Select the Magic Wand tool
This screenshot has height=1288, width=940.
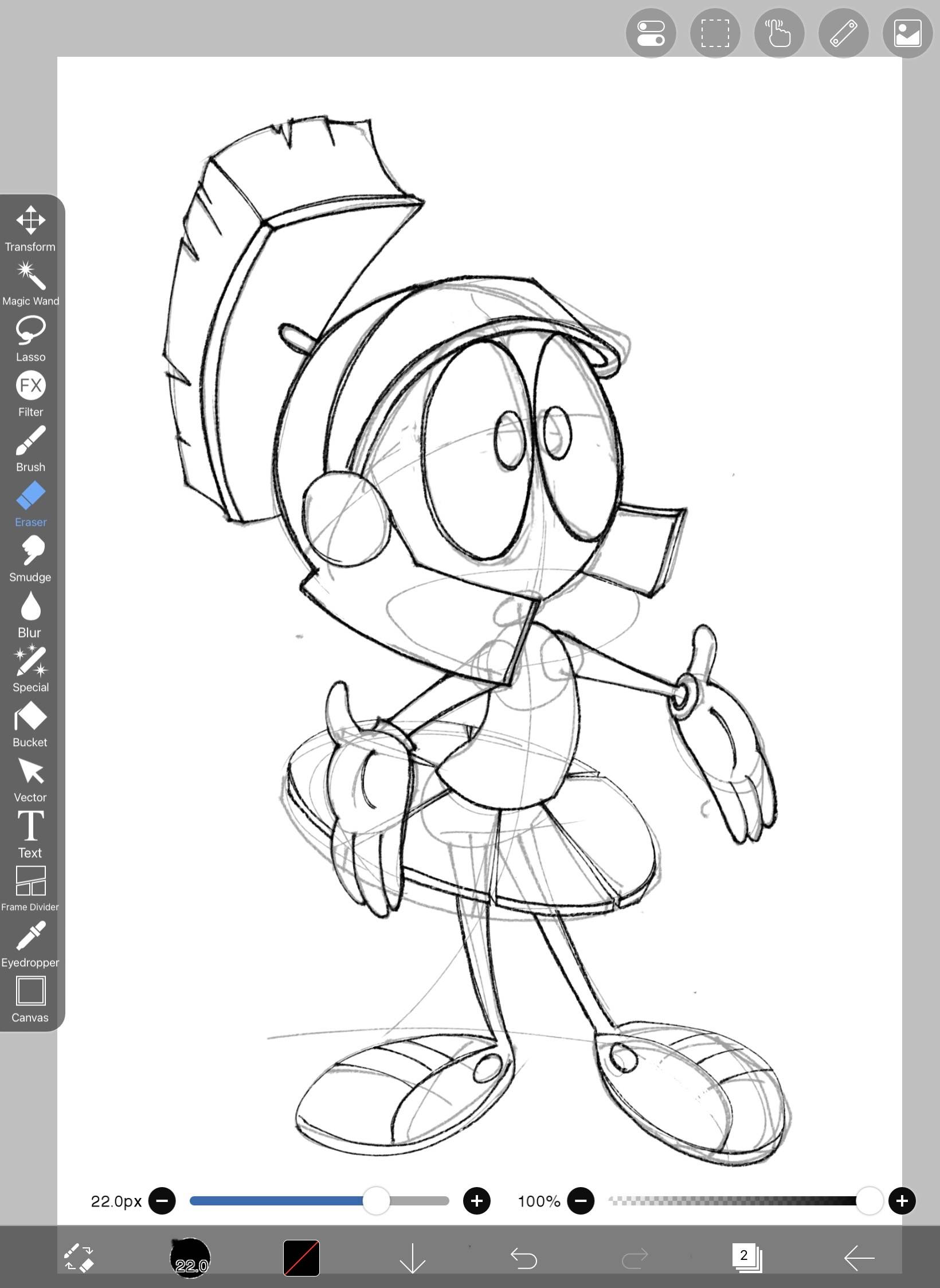point(30,284)
